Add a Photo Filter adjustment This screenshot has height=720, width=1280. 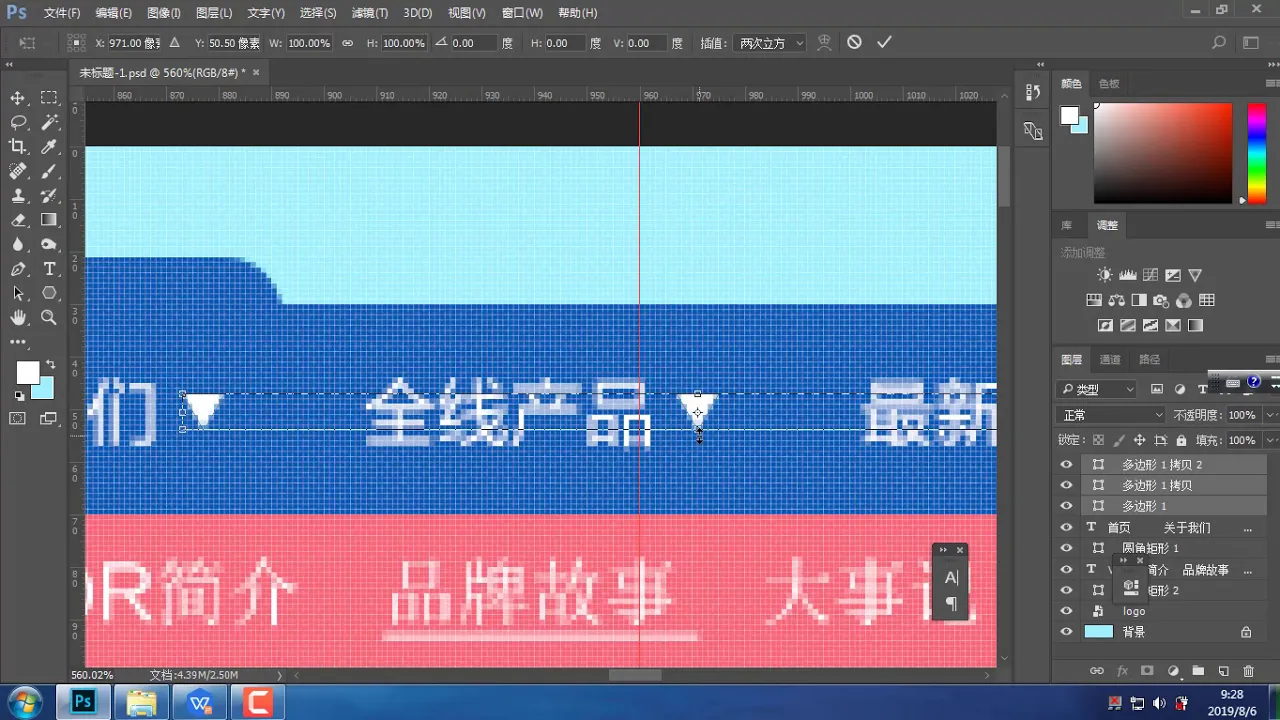tap(1161, 300)
